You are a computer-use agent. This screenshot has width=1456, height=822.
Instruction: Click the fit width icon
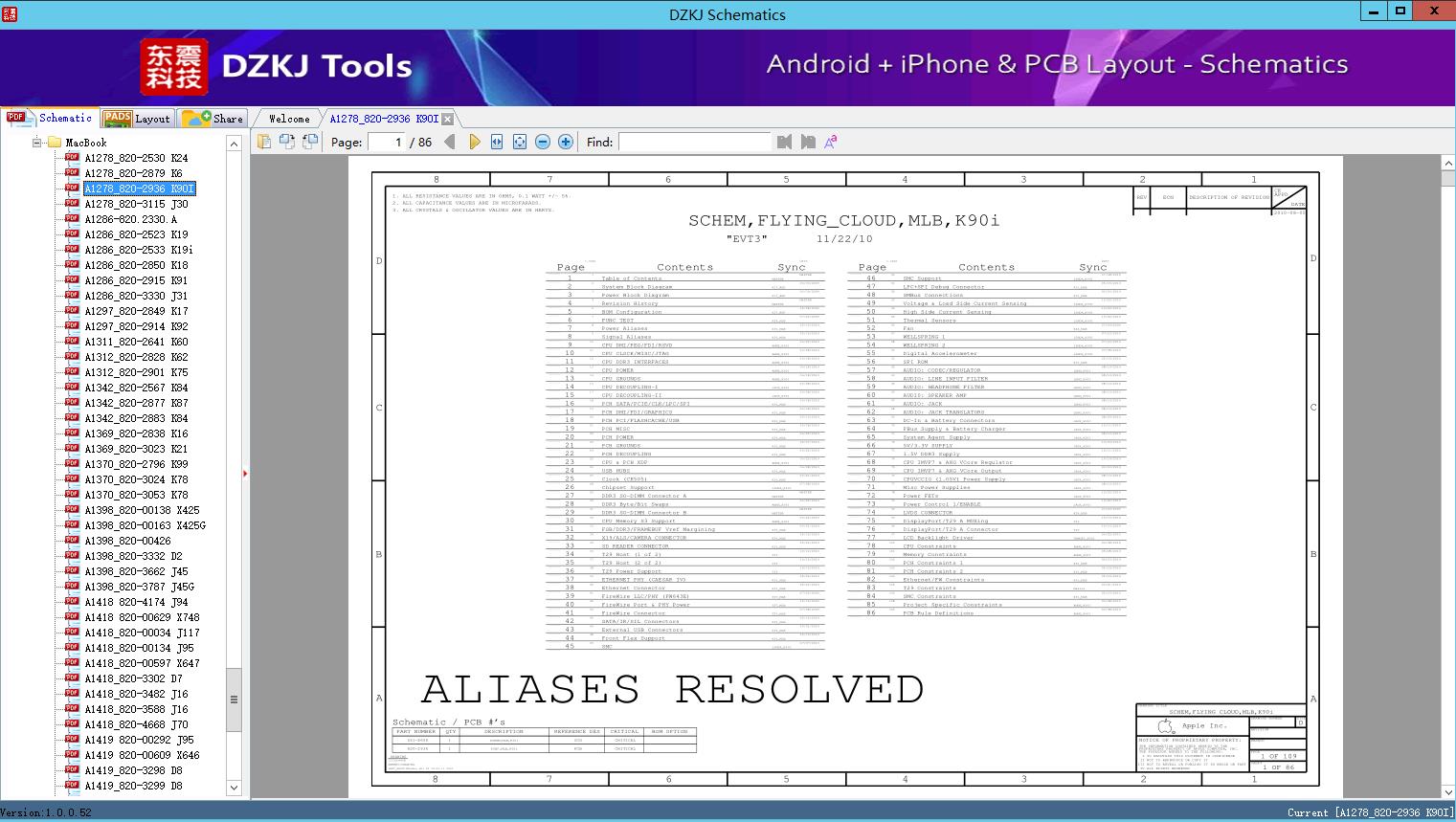tap(497, 142)
